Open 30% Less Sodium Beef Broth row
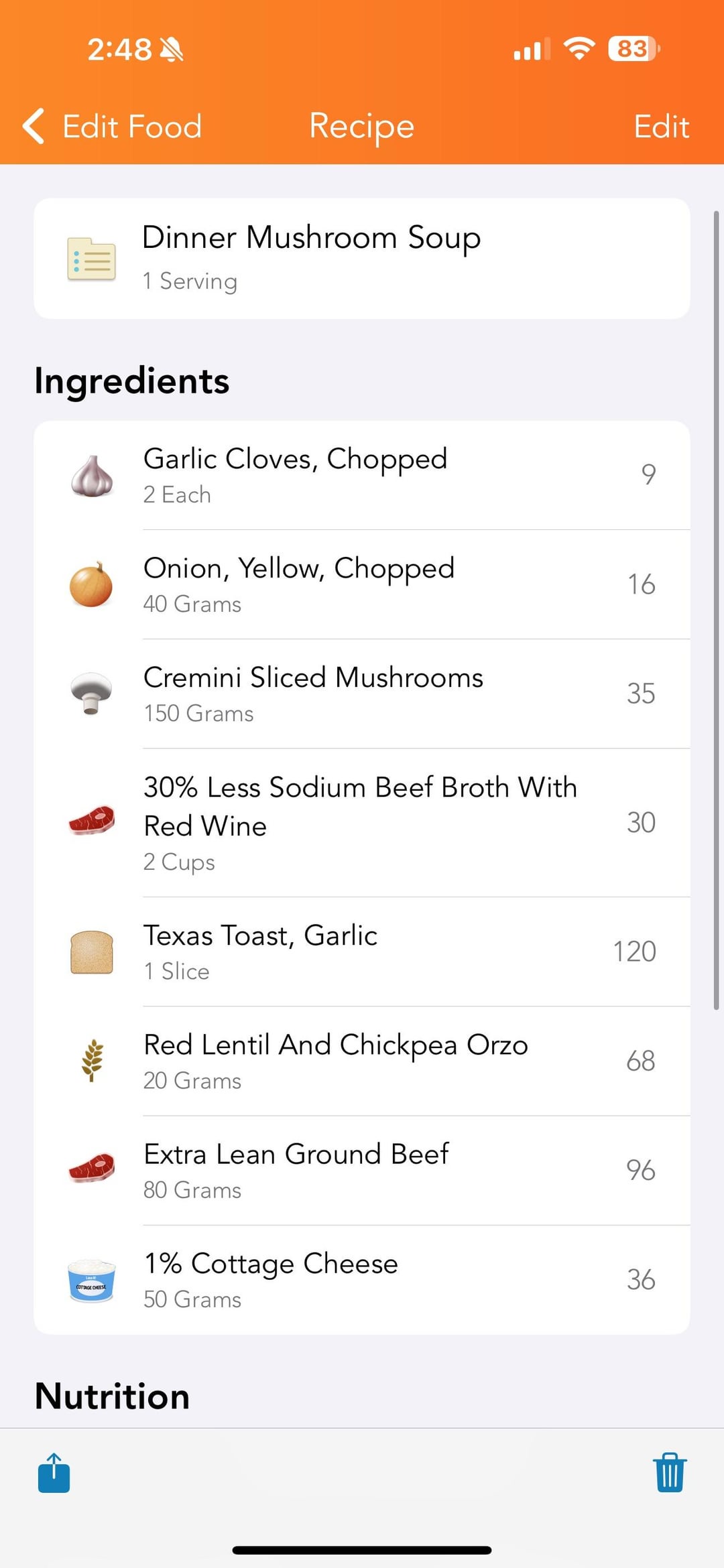 click(x=362, y=823)
